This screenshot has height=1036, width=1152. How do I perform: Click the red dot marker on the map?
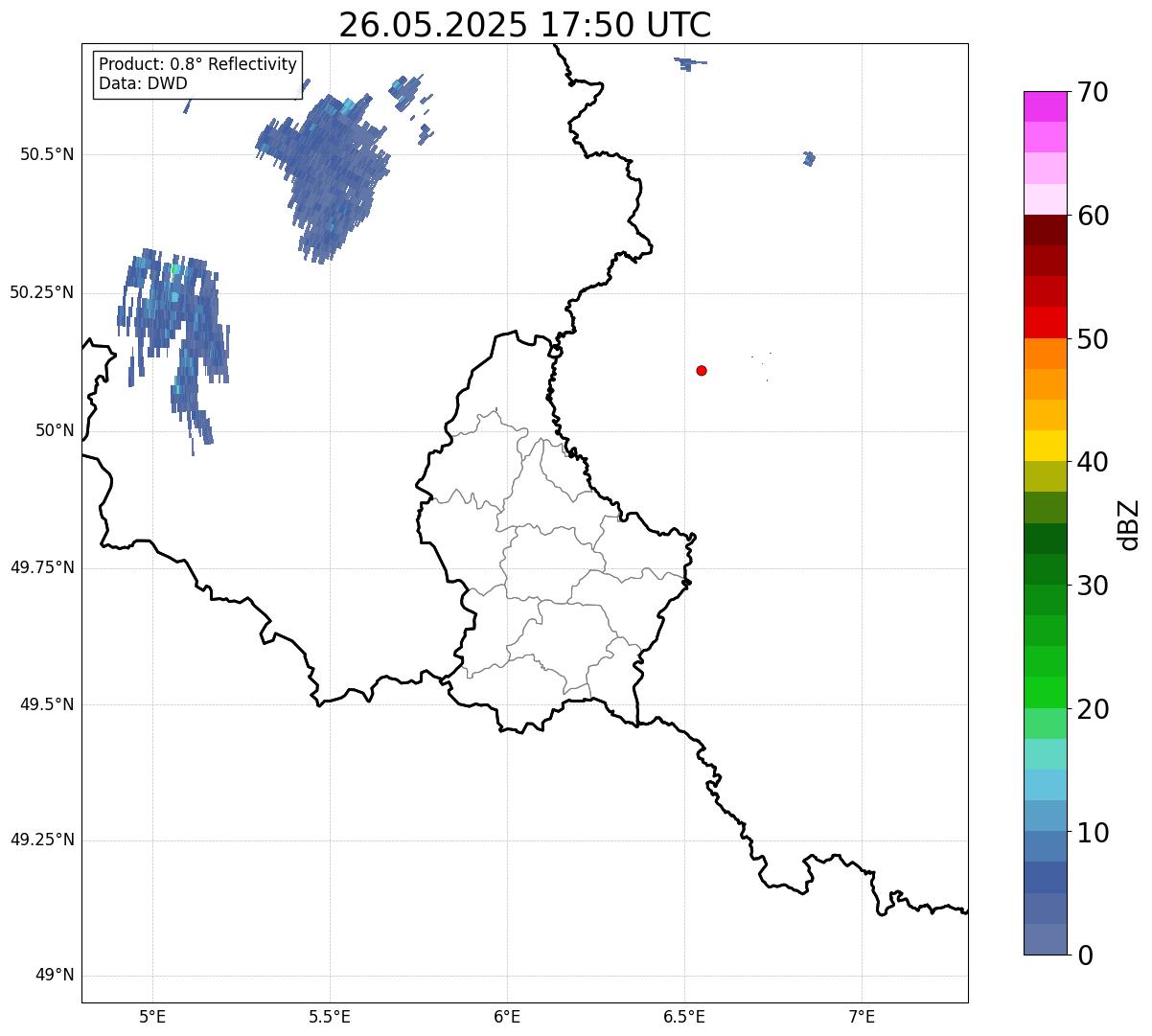(x=702, y=370)
